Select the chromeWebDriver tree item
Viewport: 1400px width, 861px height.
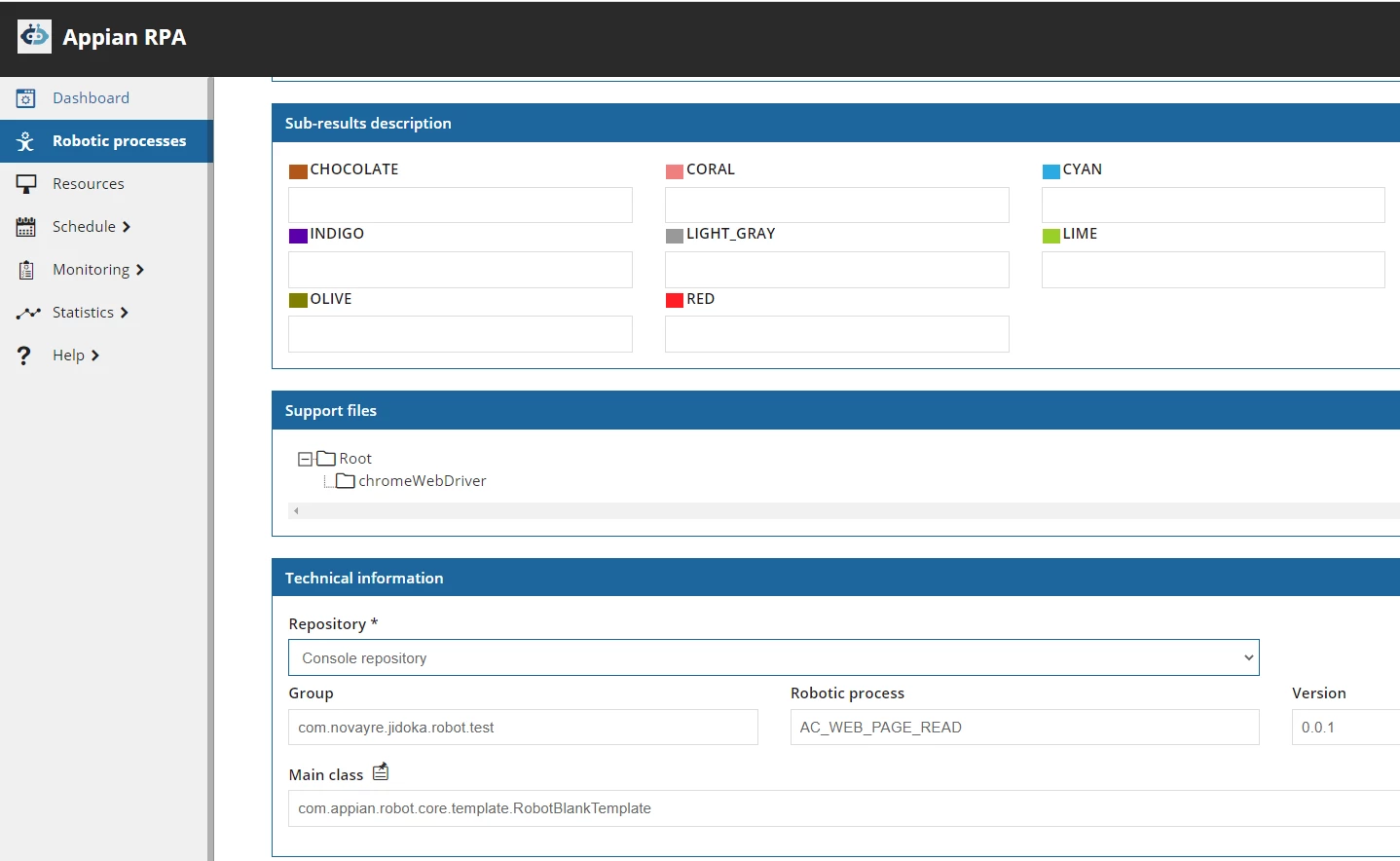pyautogui.click(x=423, y=481)
